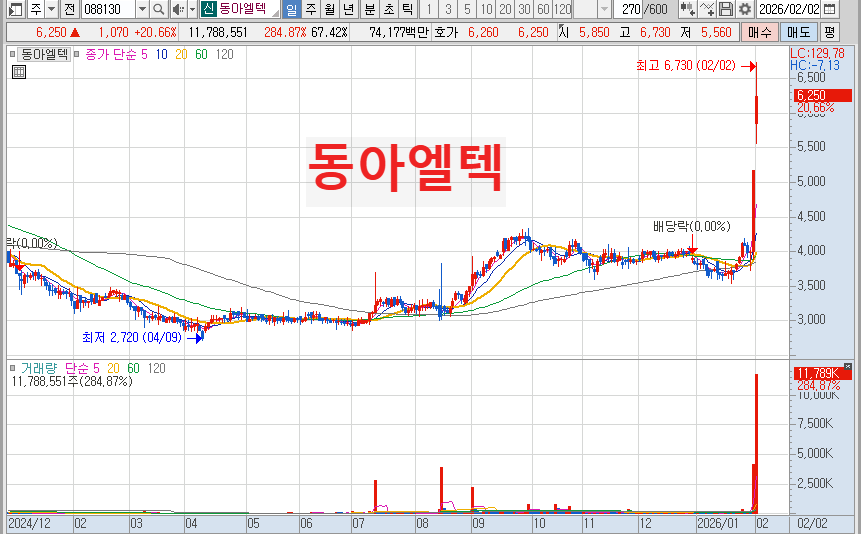The height and width of the screenshot is (534, 861).
Task: Select the 일 daily chart tab
Action: tap(292, 9)
